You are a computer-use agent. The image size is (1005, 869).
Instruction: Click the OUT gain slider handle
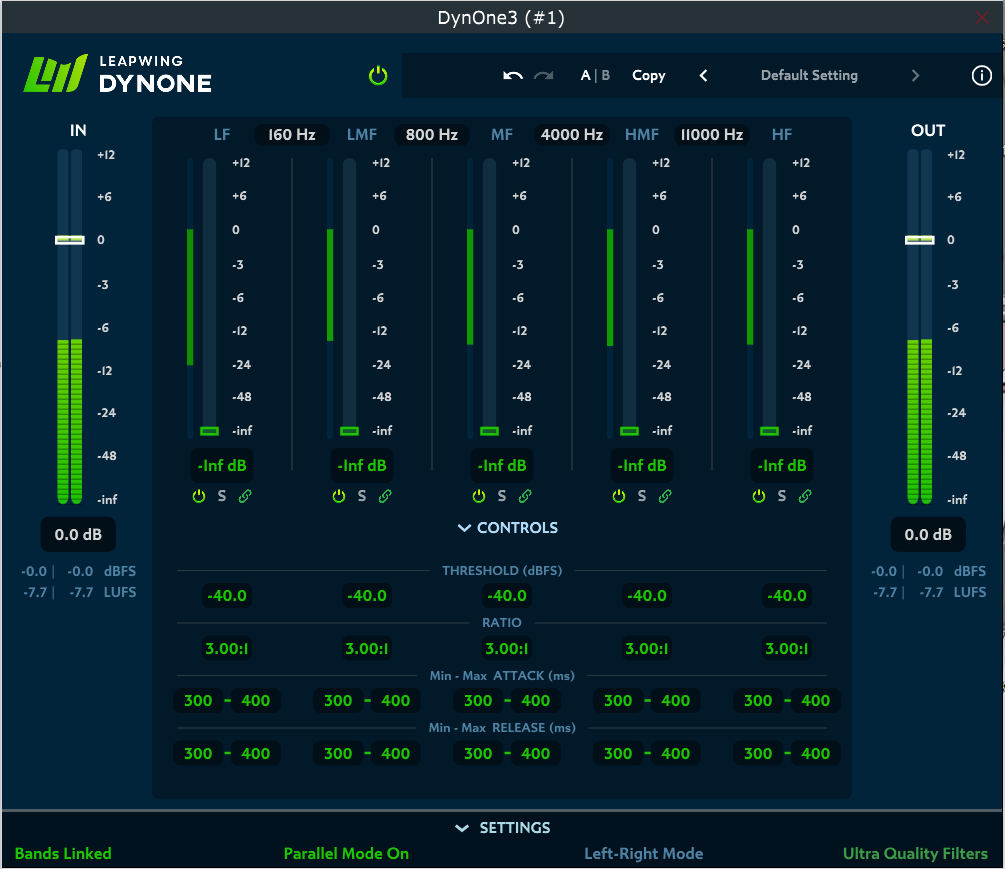(919, 240)
